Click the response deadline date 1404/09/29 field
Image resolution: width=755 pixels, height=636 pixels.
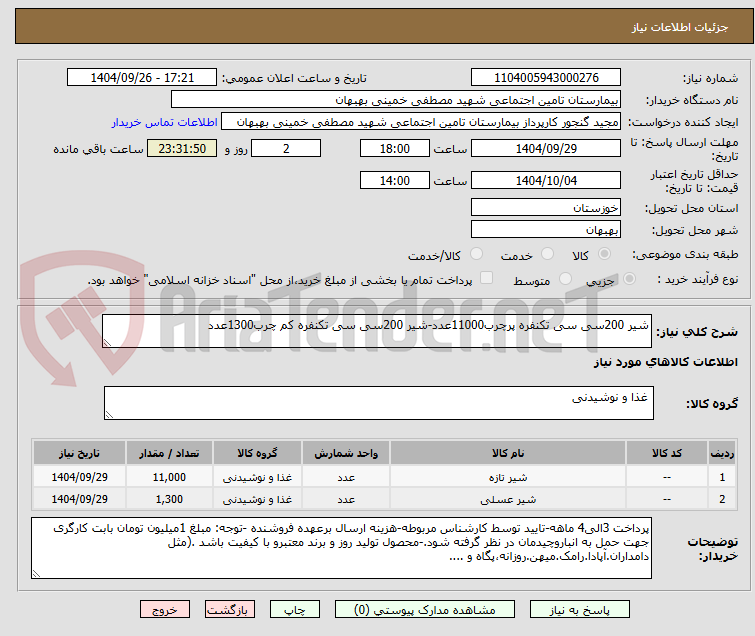tap(546, 148)
